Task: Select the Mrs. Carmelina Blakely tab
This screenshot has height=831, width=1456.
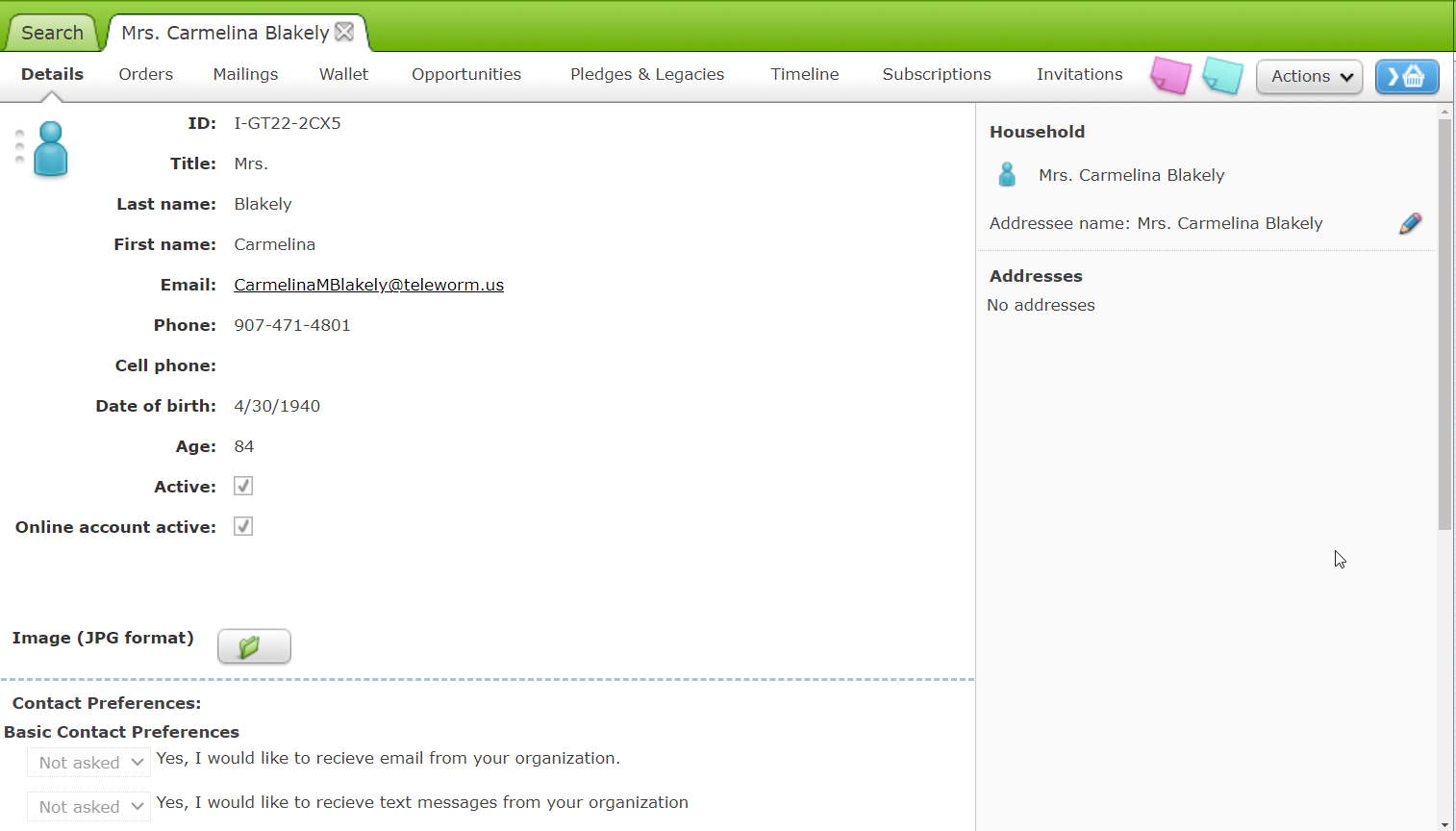Action: click(x=225, y=33)
